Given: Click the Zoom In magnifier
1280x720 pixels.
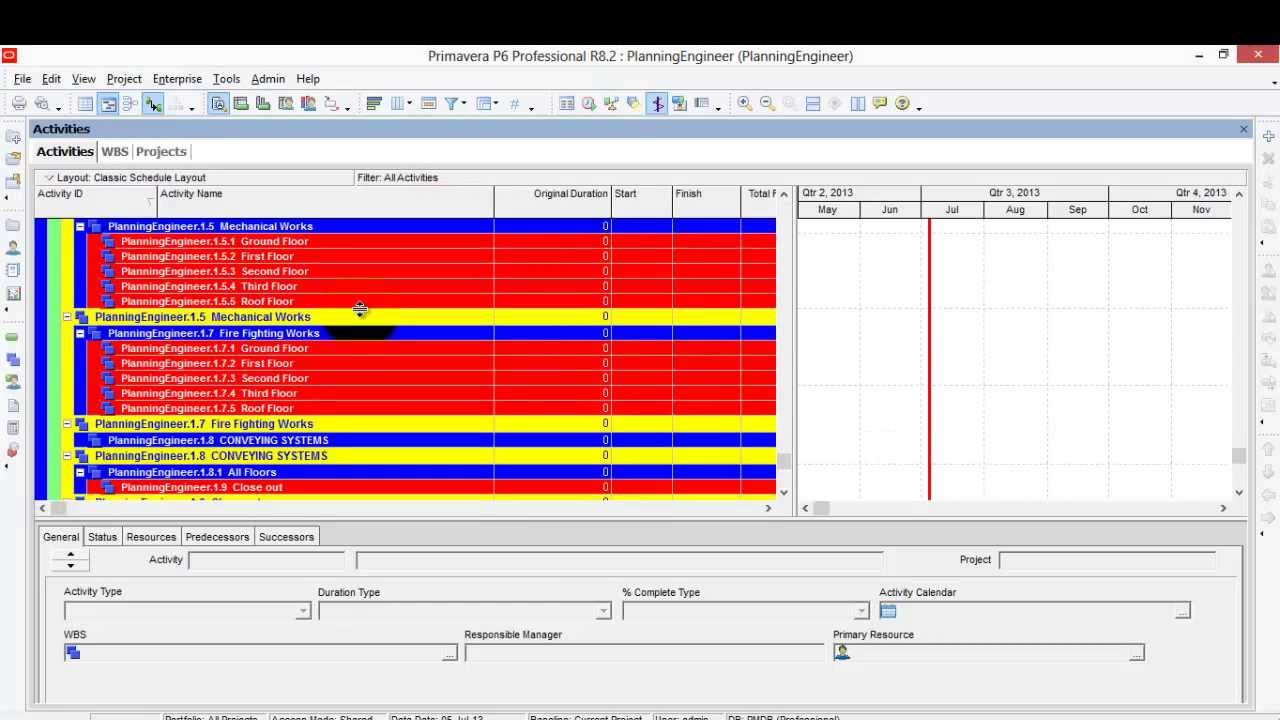Looking at the screenshot, I should [745, 103].
